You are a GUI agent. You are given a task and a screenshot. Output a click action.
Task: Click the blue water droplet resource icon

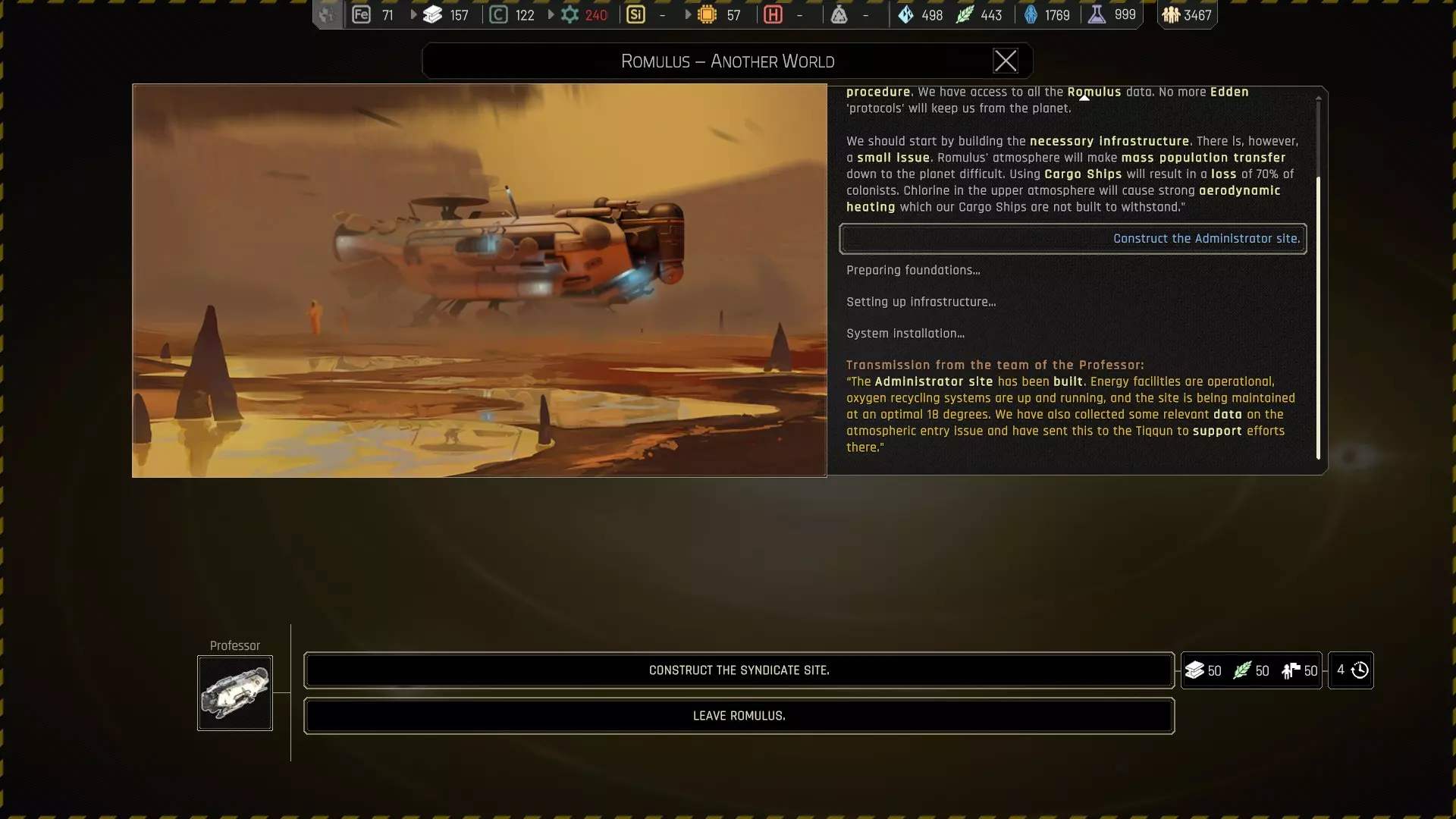point(905,14)
